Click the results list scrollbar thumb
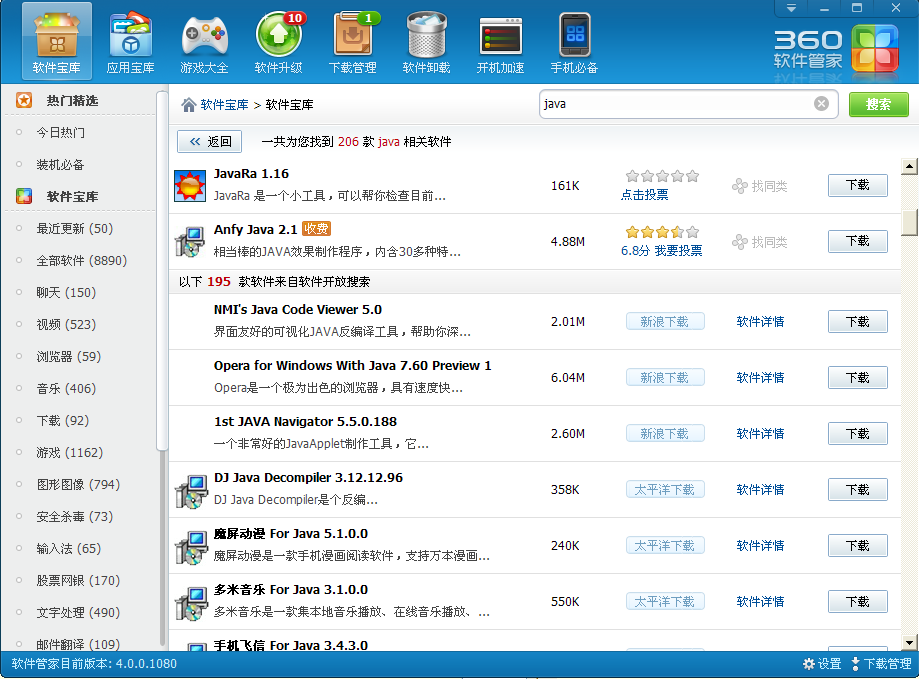Screen dimensions: 919x679 [x=909, y=222]
